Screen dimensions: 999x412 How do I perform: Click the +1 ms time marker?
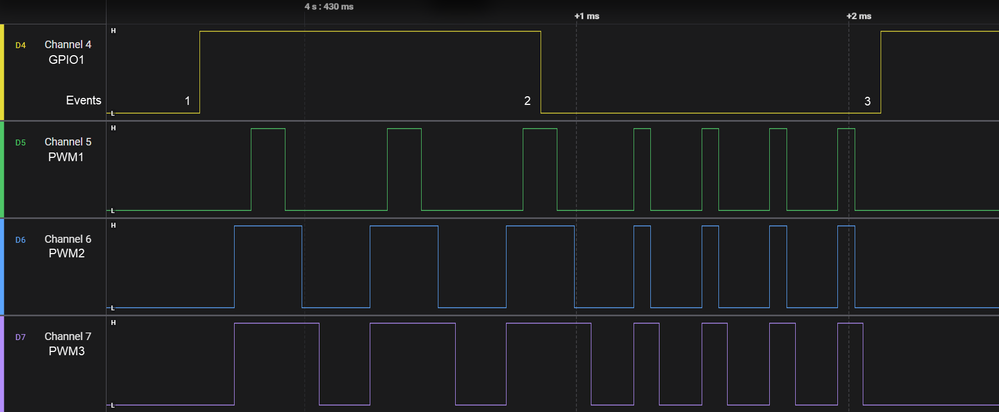[x=587, y=16]
